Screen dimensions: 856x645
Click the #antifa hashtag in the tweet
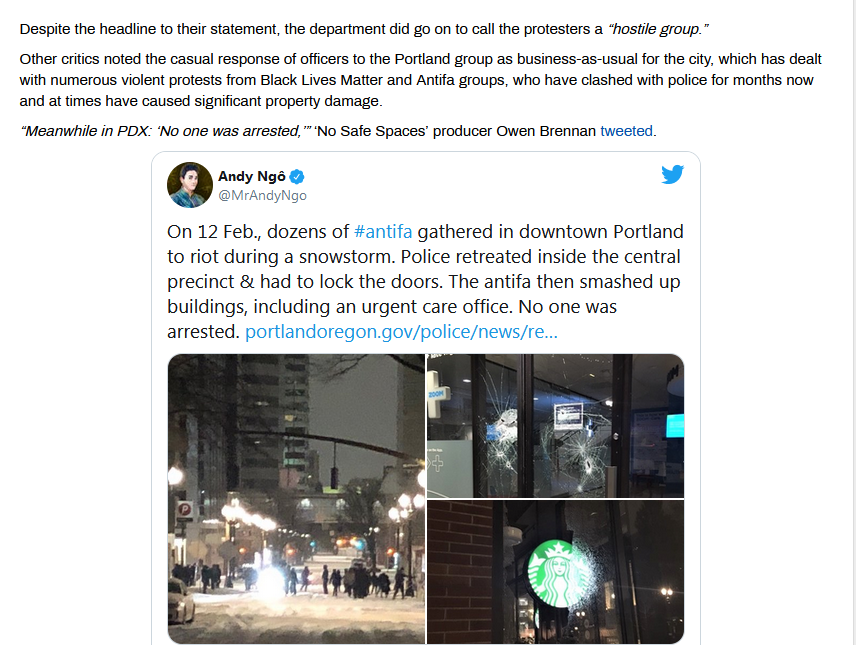pyautogui.click(x=383, y=232)
